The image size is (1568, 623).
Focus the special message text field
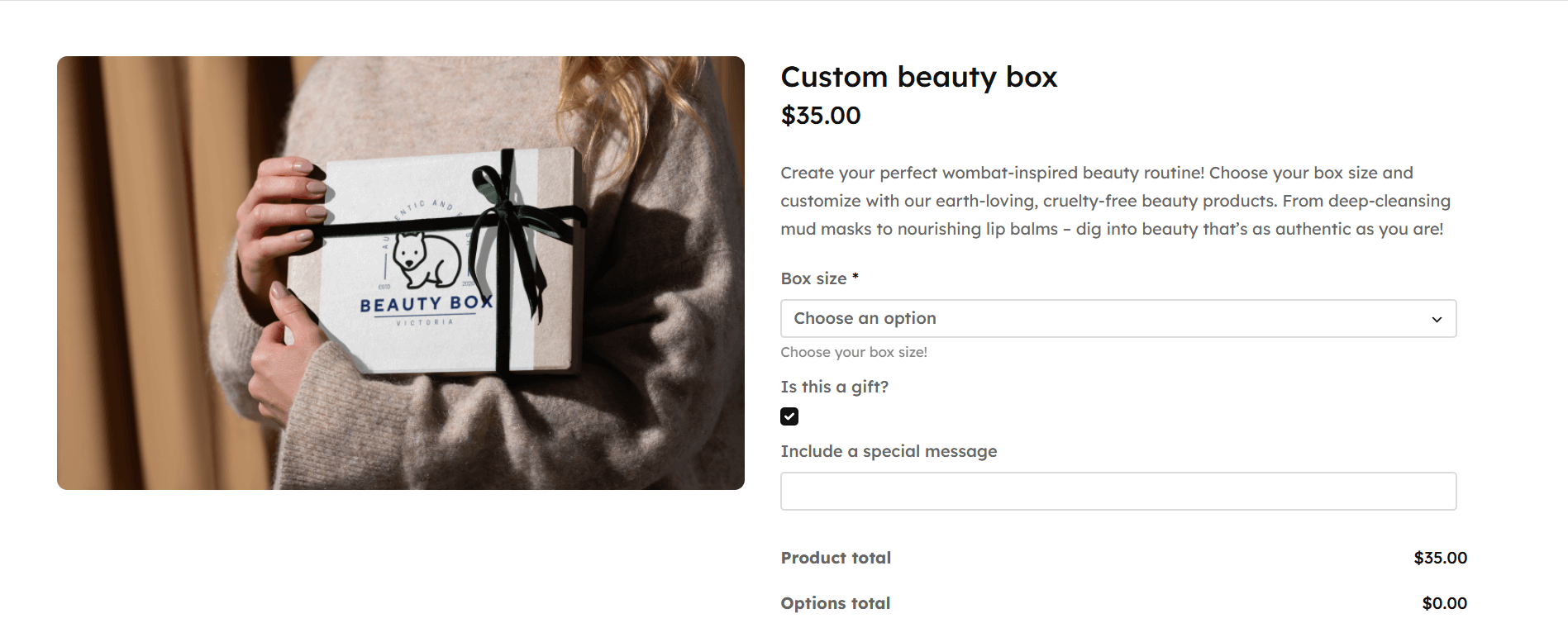(1118, 491)
